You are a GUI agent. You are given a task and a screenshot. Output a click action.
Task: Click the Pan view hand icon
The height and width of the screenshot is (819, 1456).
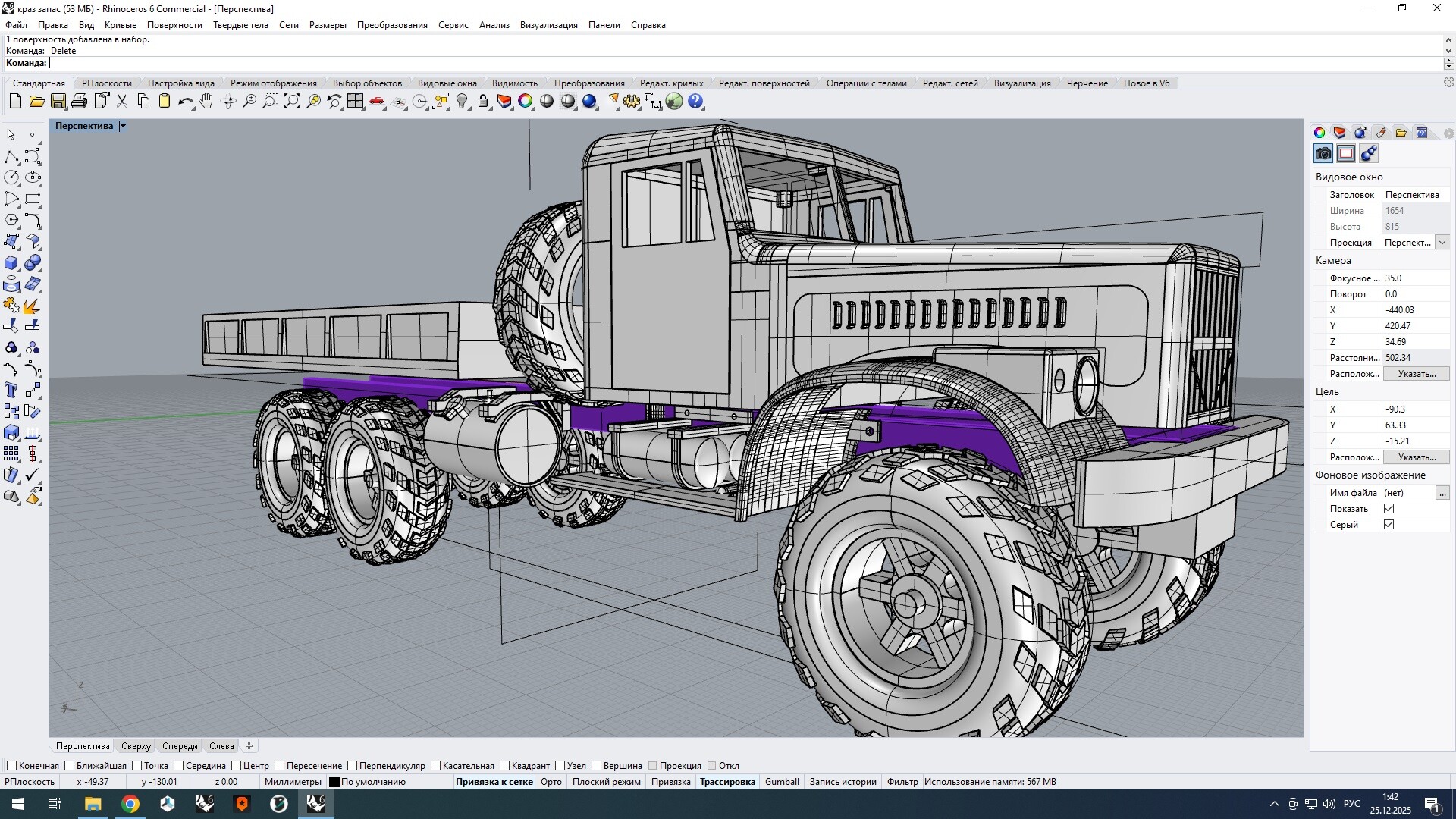tap(206, 101)
